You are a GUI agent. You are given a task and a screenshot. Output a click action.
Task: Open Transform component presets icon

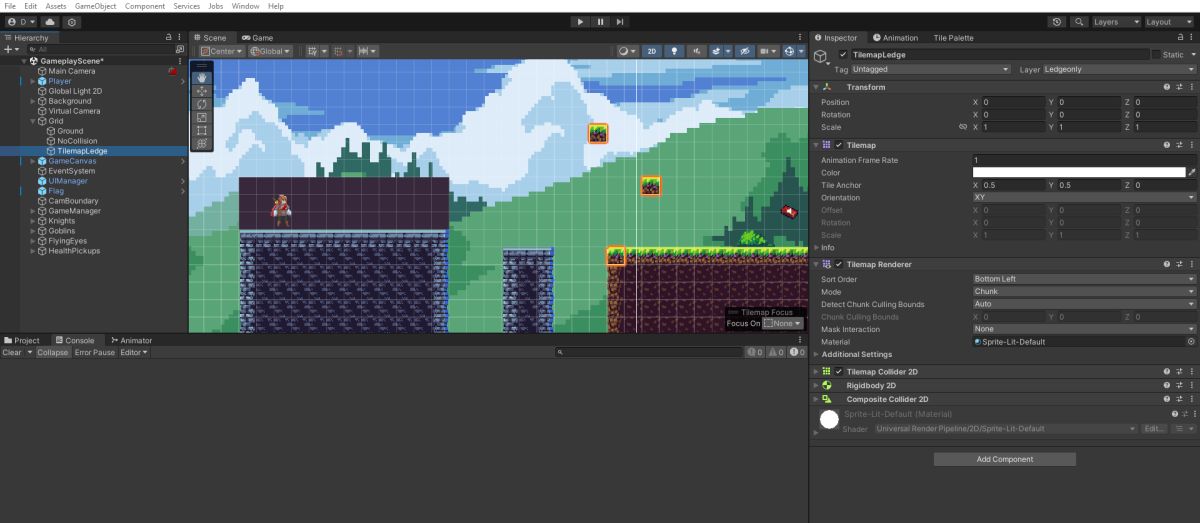1178,87
